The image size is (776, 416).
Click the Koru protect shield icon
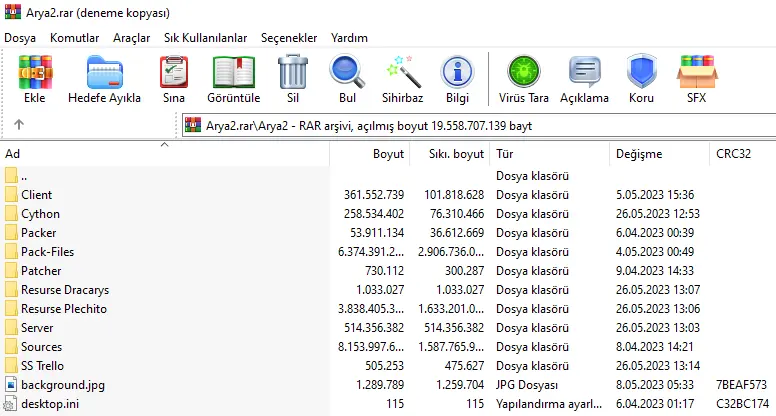click(641, 79)
